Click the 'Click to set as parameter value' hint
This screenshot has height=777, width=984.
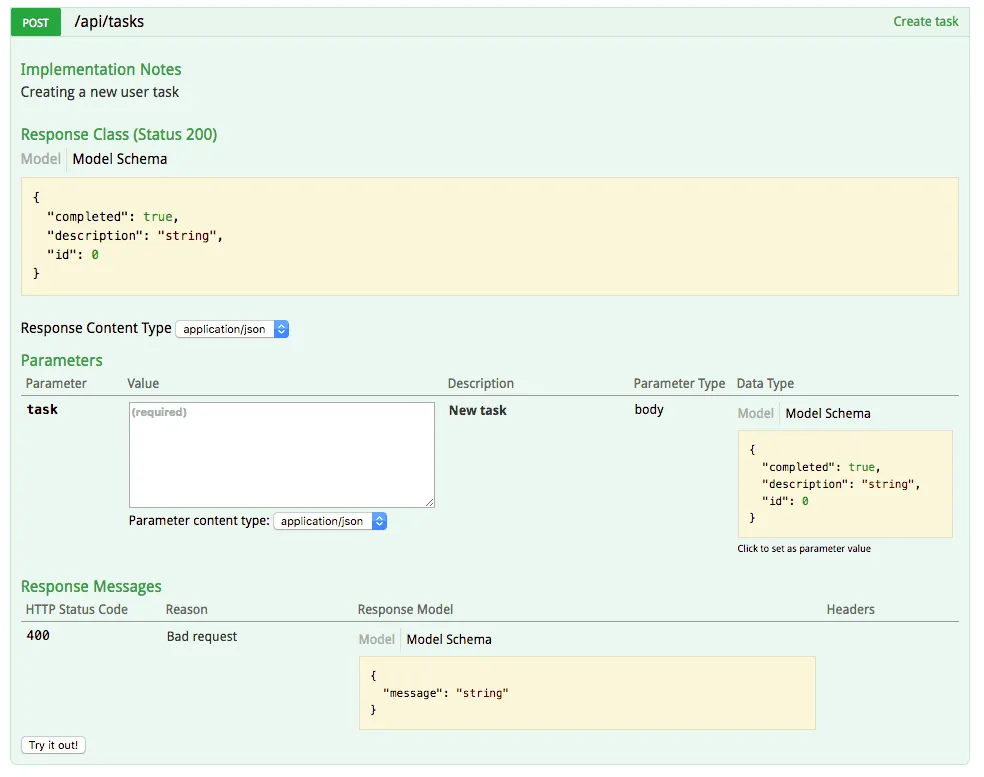804,549
